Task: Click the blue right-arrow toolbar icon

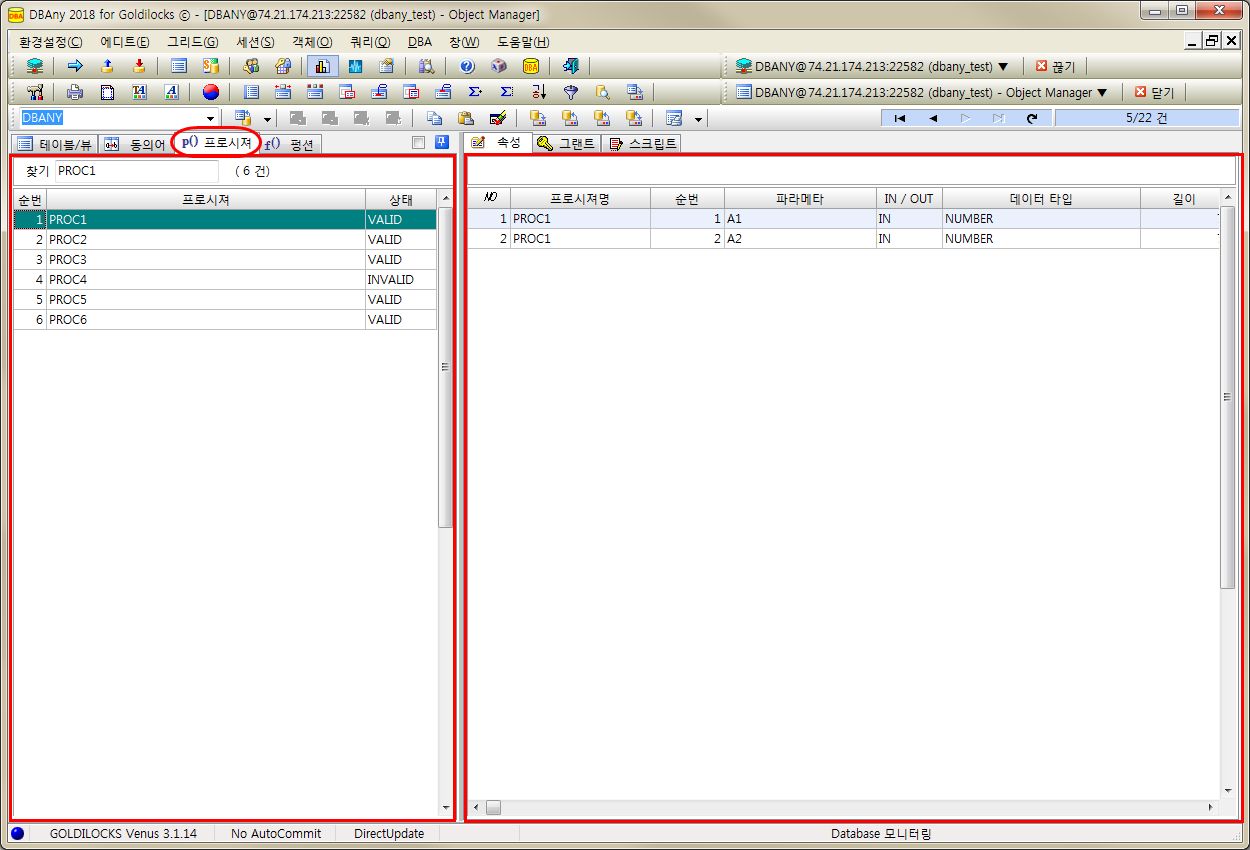Action: coord(75,66)
